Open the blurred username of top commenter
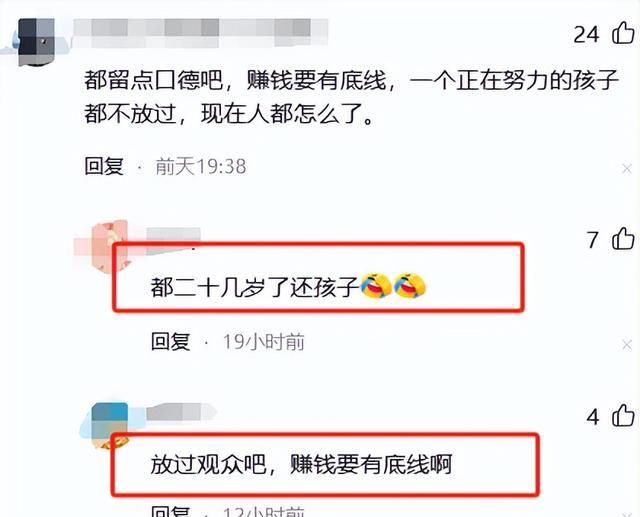 pyautogui.click(x=200, y=31)
